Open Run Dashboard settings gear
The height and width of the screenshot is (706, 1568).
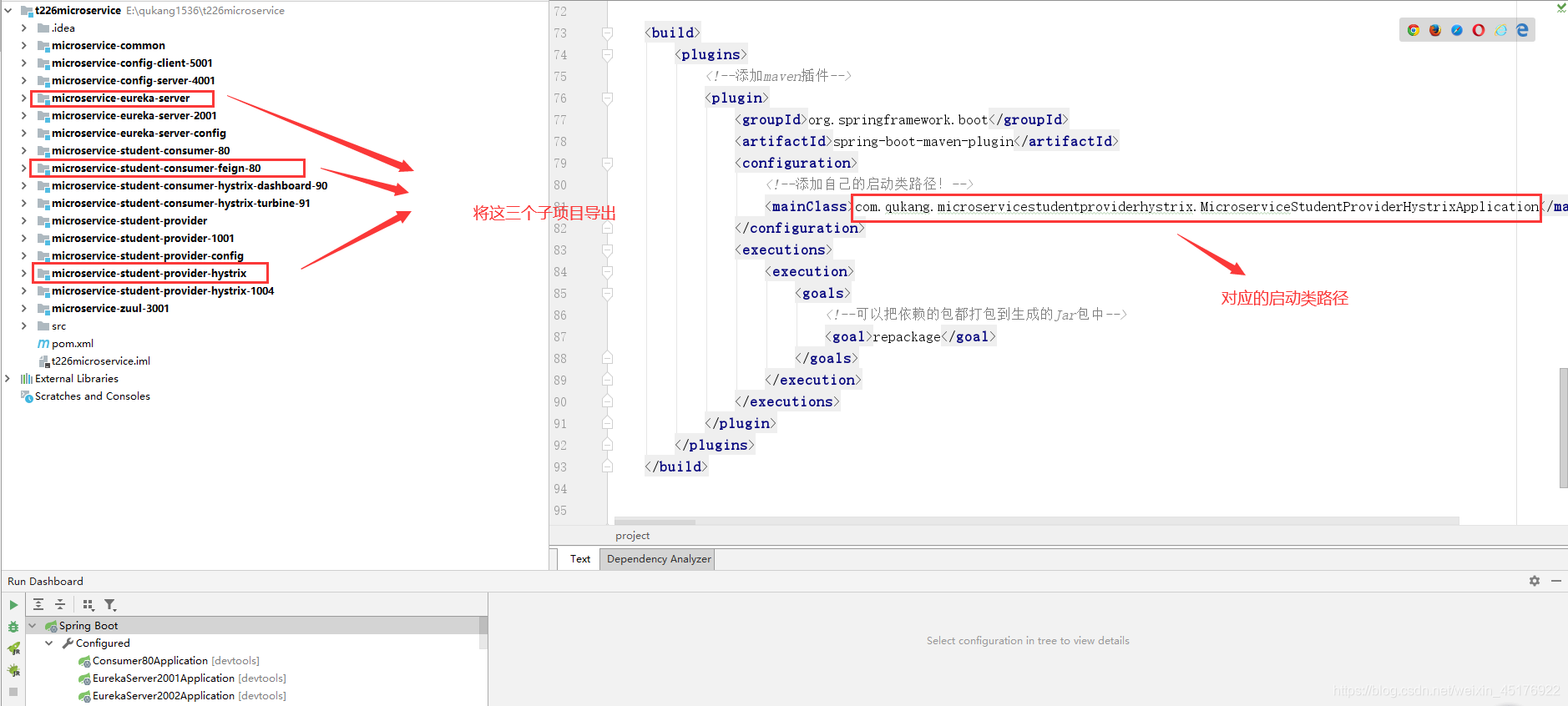pos(1535,581)
